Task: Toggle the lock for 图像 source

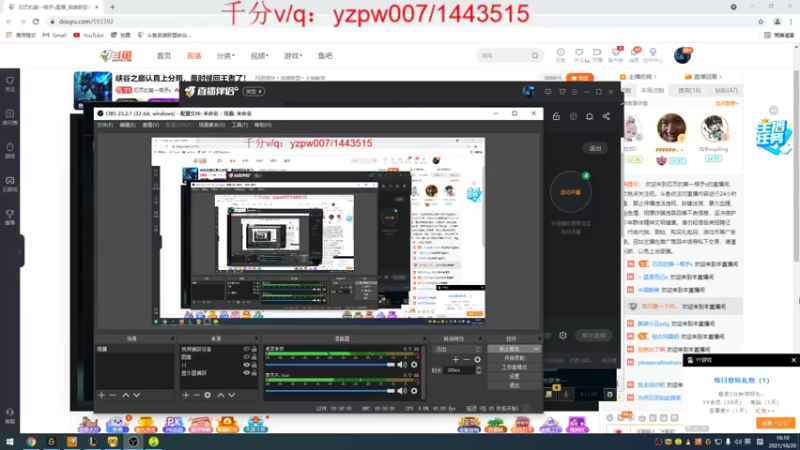Action: (254, 357)
